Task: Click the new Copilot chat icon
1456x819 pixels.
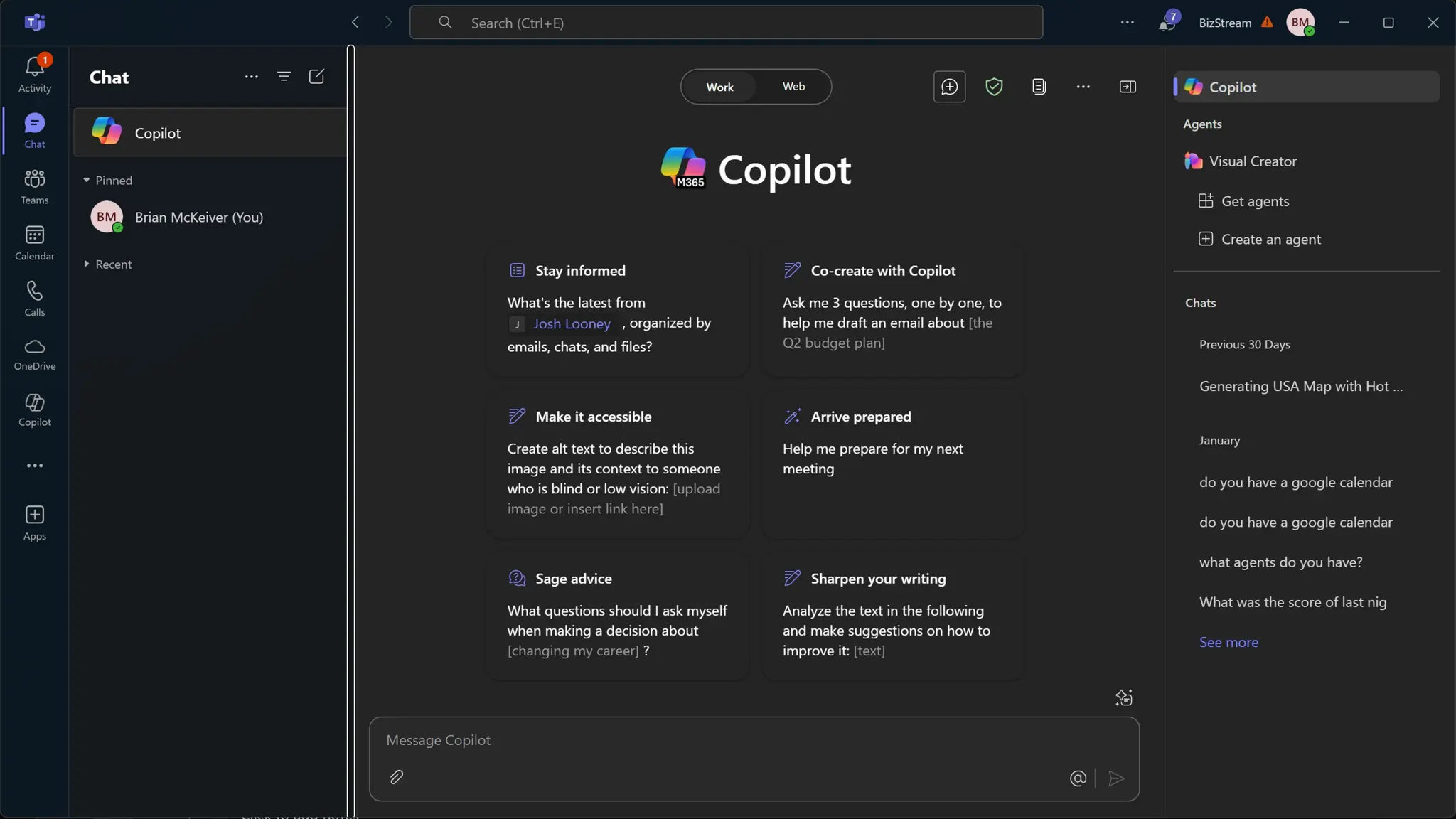Action: point(949,87)
